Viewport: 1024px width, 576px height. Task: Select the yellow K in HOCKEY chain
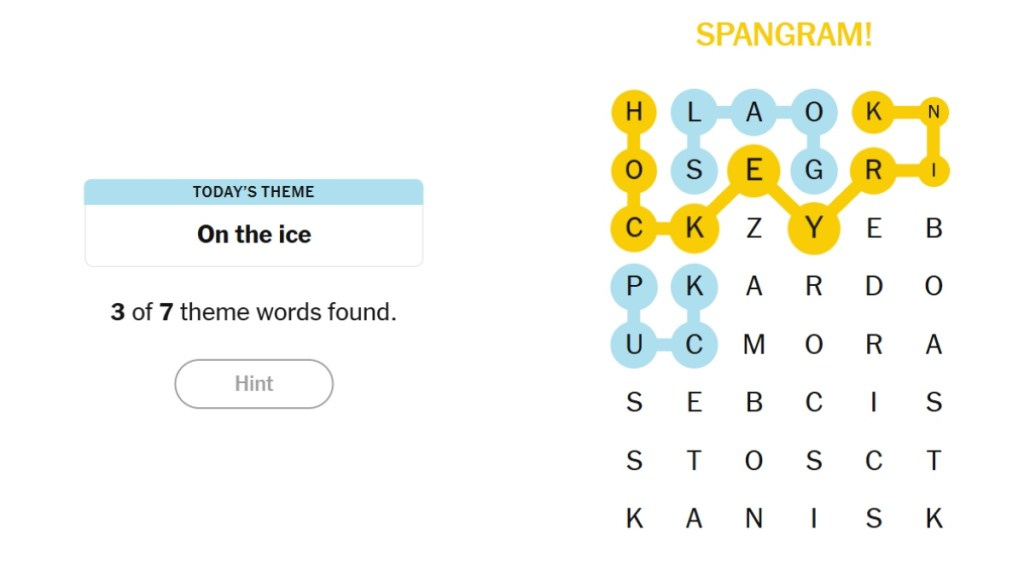(x=693, y=228)
